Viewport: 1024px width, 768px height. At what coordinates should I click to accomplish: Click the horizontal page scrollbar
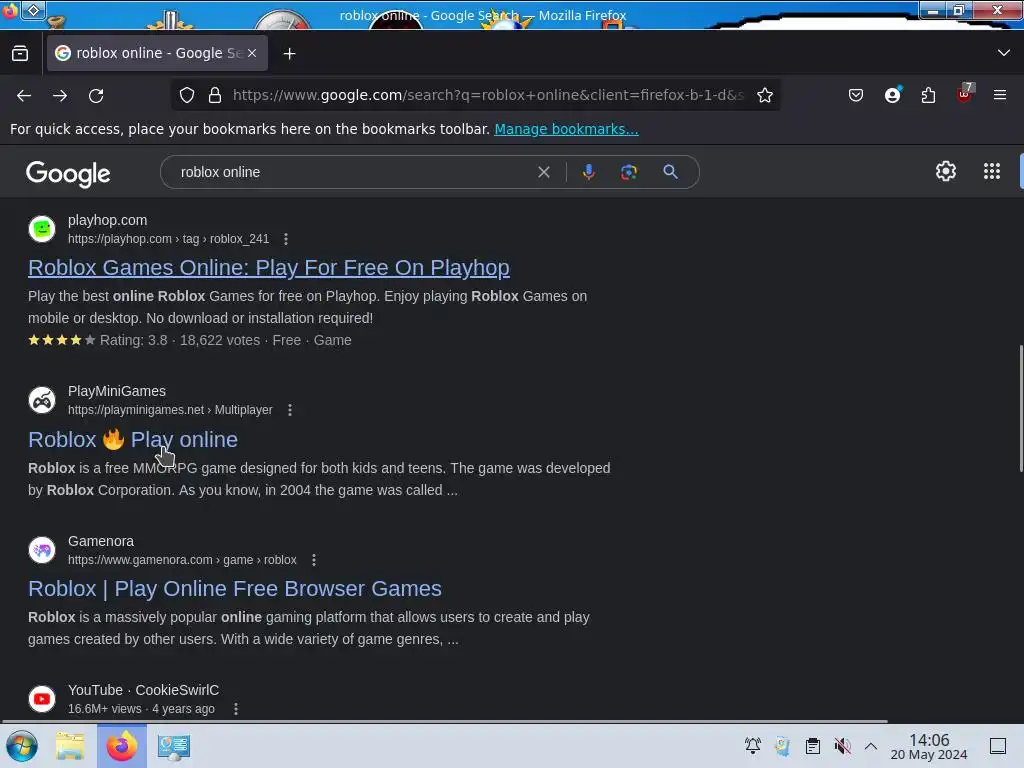pyautogui.click(x=445, y=722)
